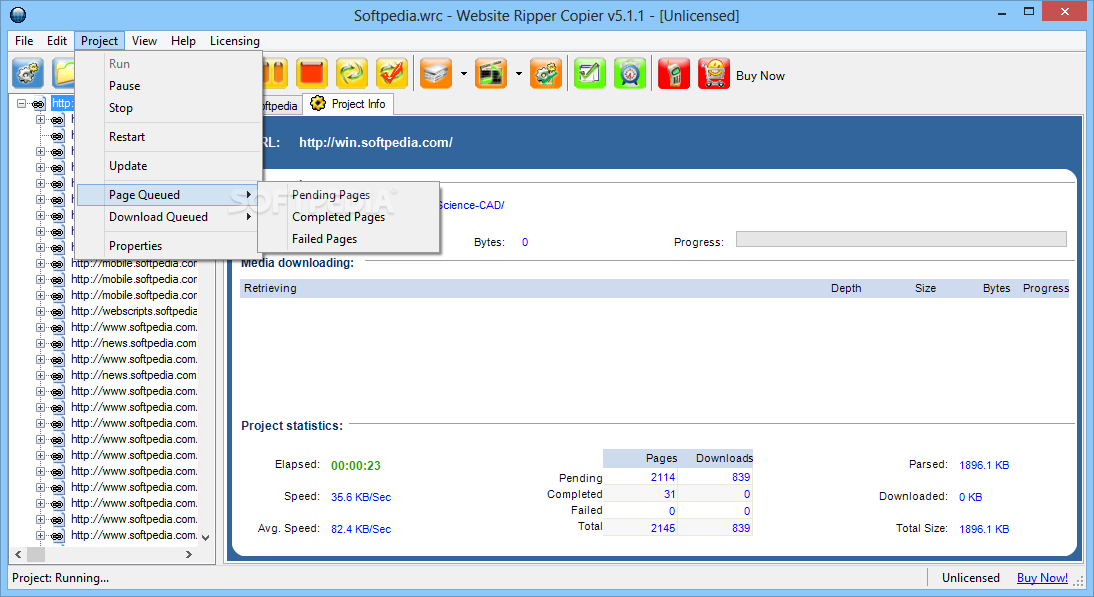1094x597 pixels.
Task: Click the root link icon in the tree
Action: [x=38, y=104]
